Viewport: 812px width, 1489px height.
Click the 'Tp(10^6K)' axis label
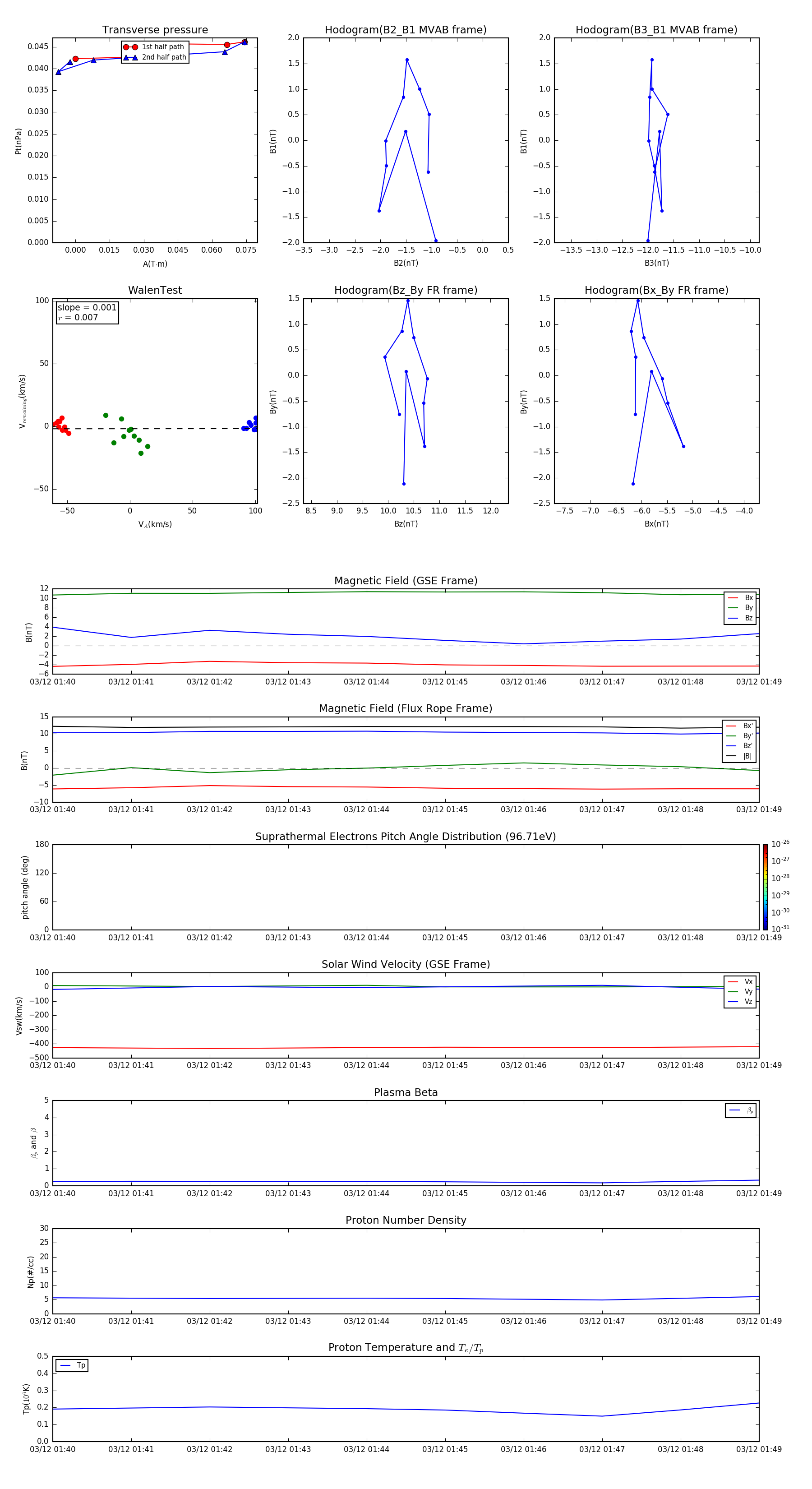(x=26, y=1399)
